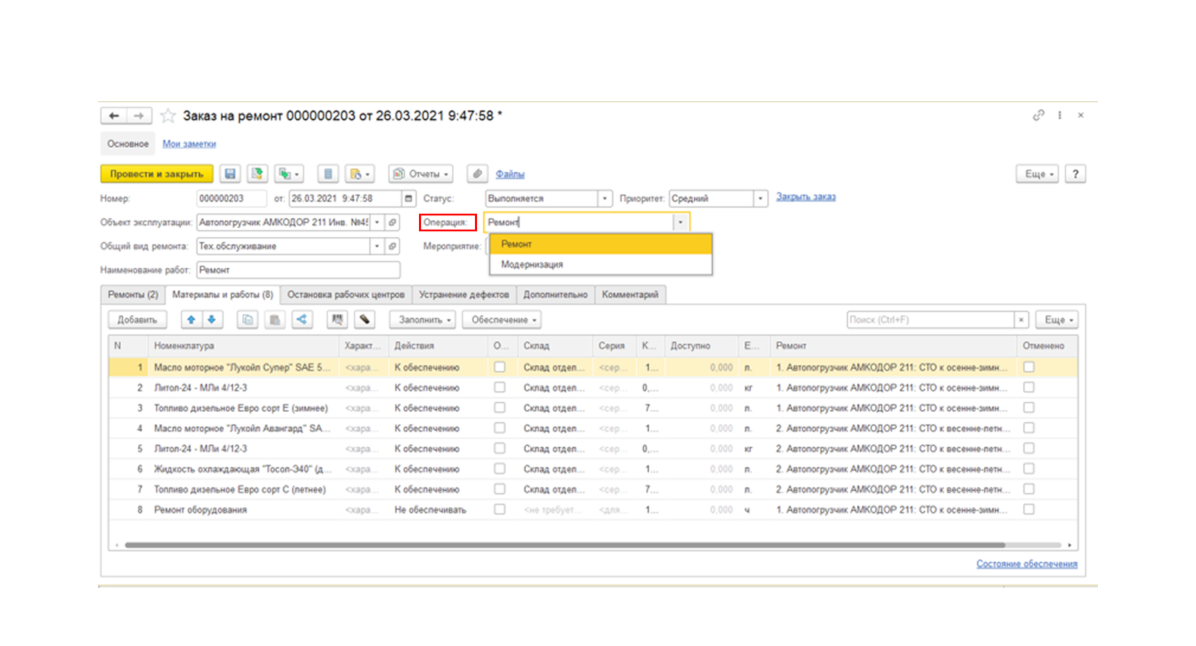This screenshot has height=646, width=1196.
Task: Click the Поиск (Ctrl+F) search field
Action: coord(931,320)
